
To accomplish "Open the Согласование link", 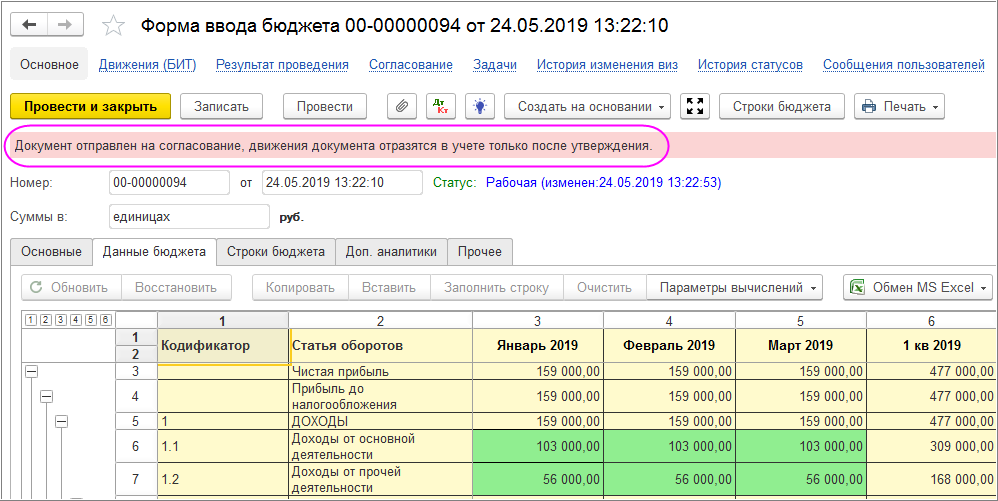I will coord(411,65).
